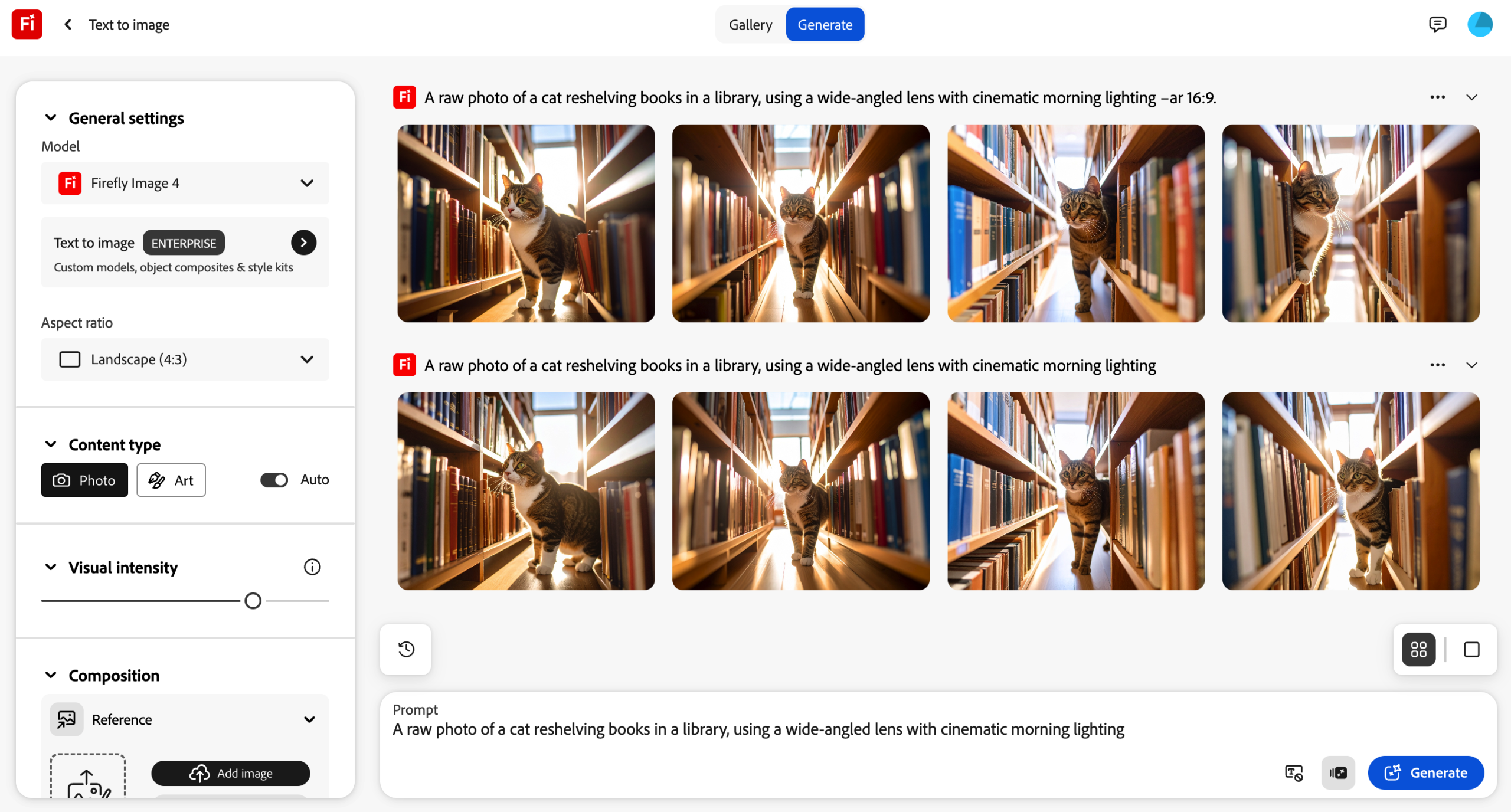Click the Reference composition icon

pyautogui.click(x=67, y=719)
